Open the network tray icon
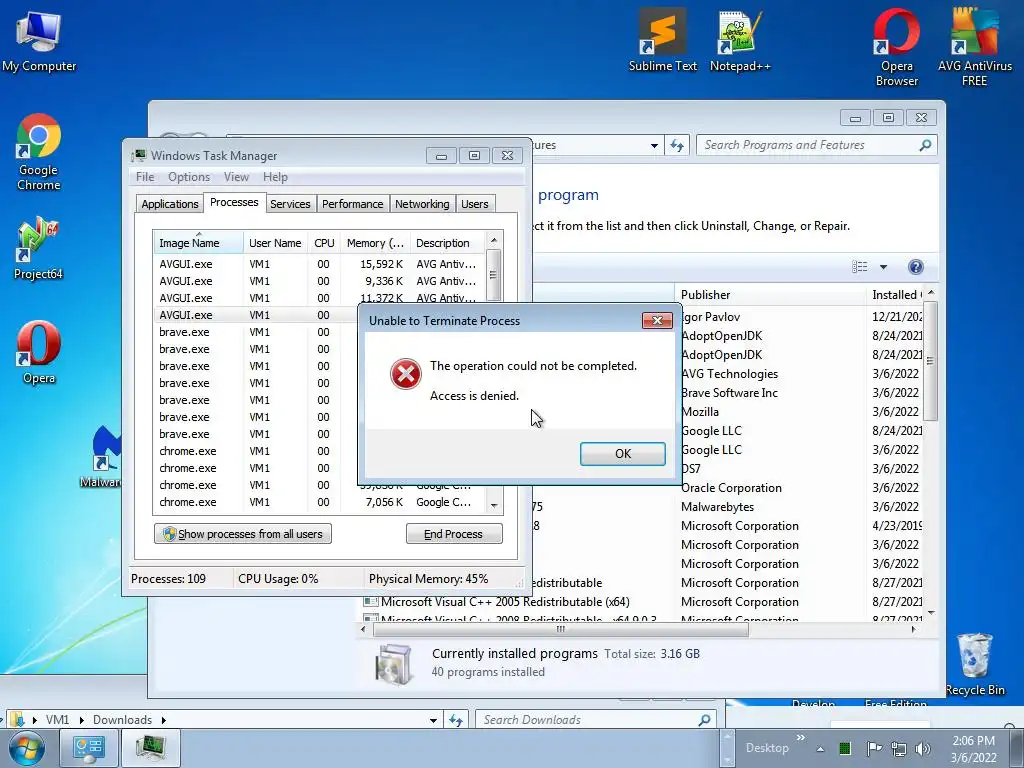 (x=899, y=748)
